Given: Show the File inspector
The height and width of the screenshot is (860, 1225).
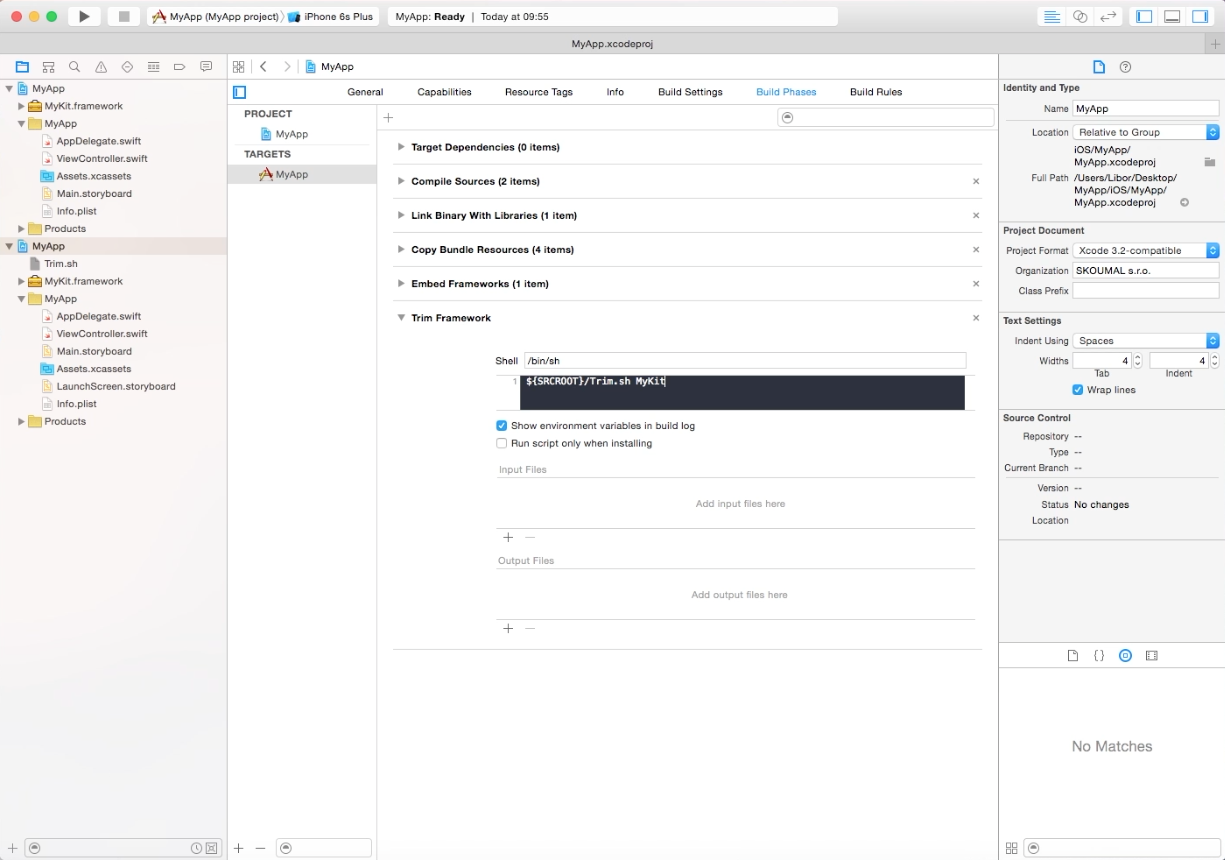Looking at the screenshot, I should [x=1099, y=67].
